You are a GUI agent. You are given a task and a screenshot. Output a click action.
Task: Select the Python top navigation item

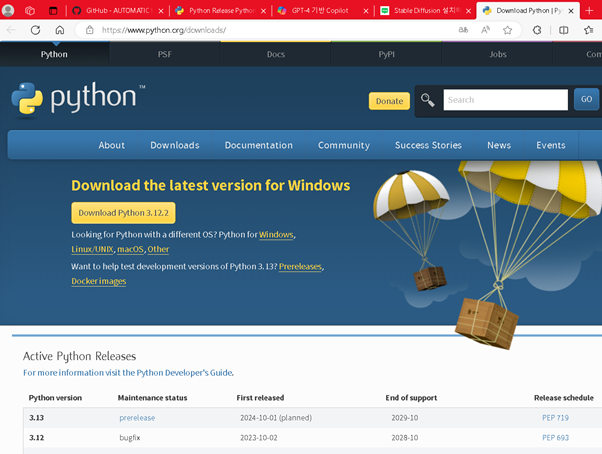click(54, 54)
